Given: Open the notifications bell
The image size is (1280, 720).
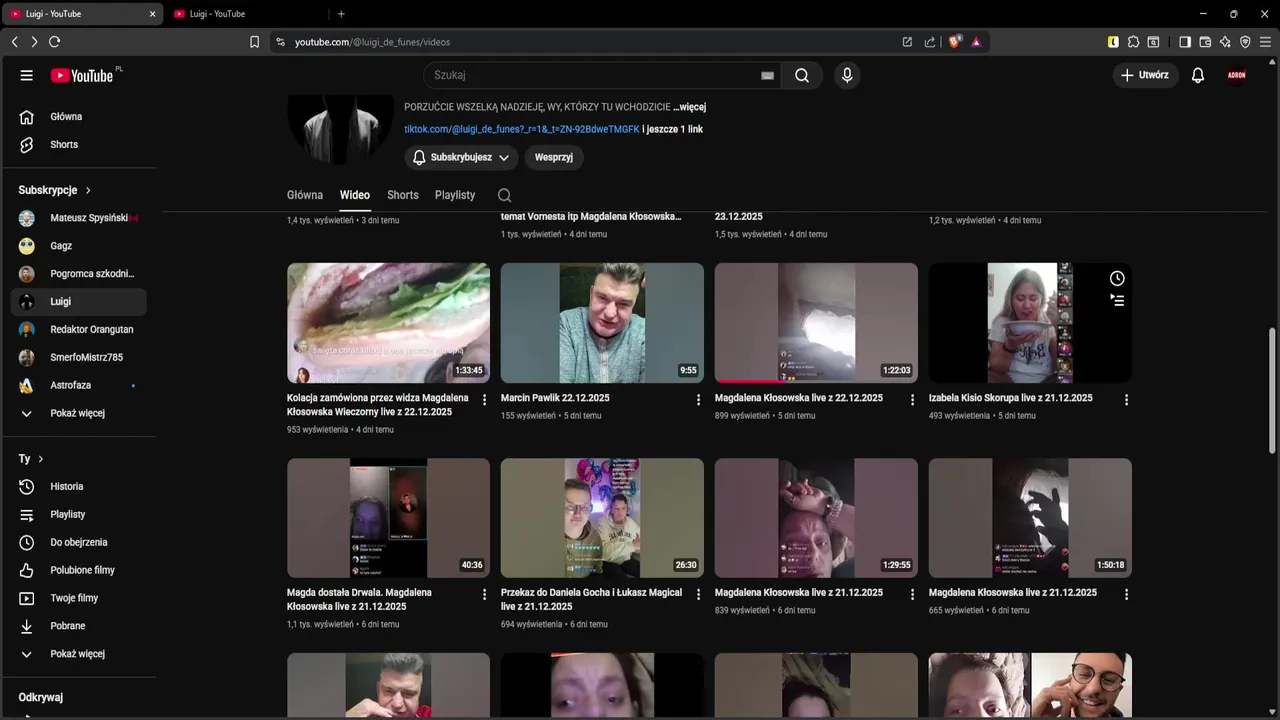Looking at the screenshot, I should [x=1198, y=75].
